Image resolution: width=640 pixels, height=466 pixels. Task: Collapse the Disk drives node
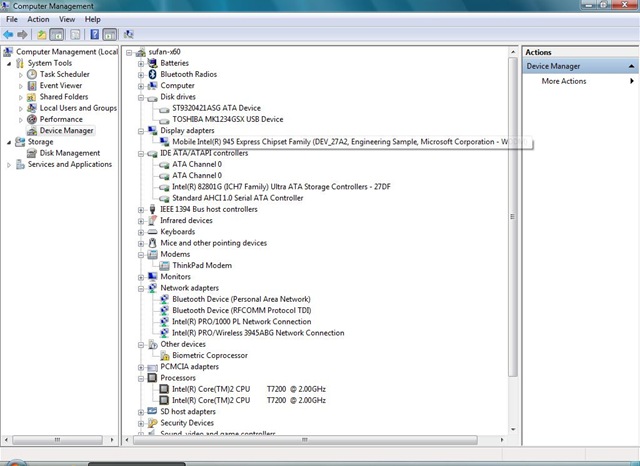coord(141,98)
